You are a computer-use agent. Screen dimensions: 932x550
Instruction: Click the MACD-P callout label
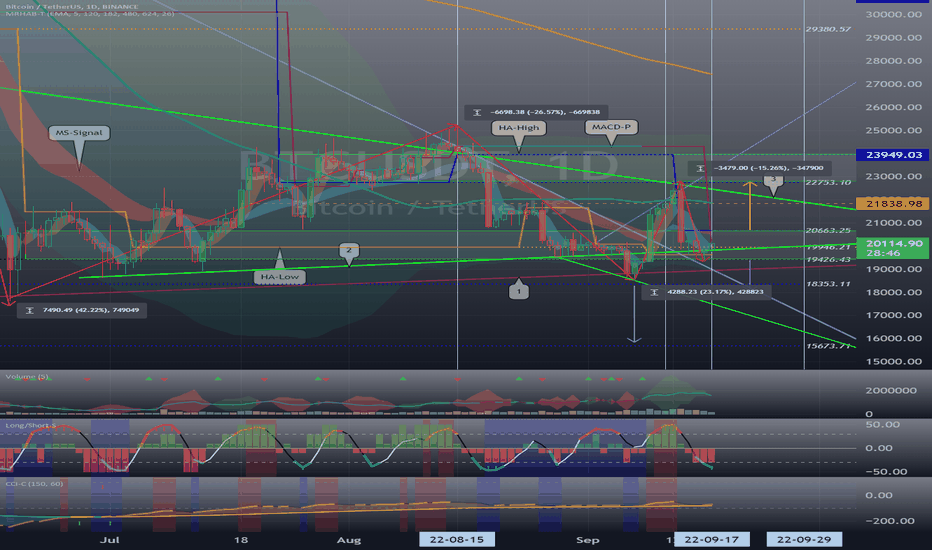[x=611, y=127]
